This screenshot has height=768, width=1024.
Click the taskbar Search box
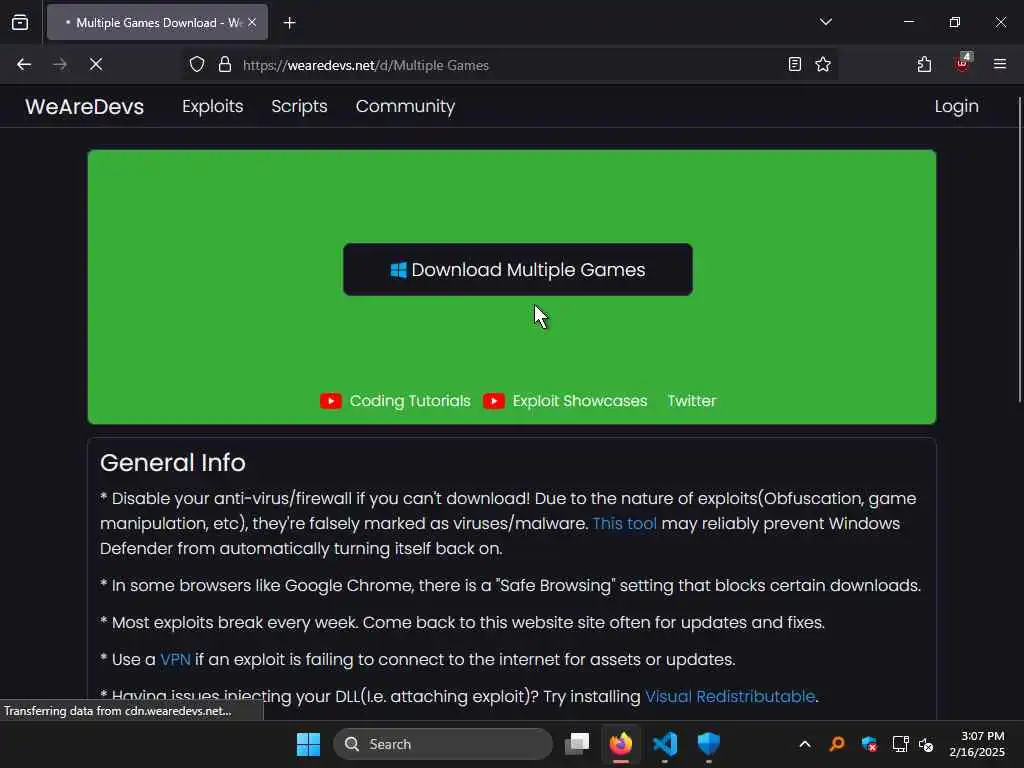pyautogui.click(x=443, y=744)
